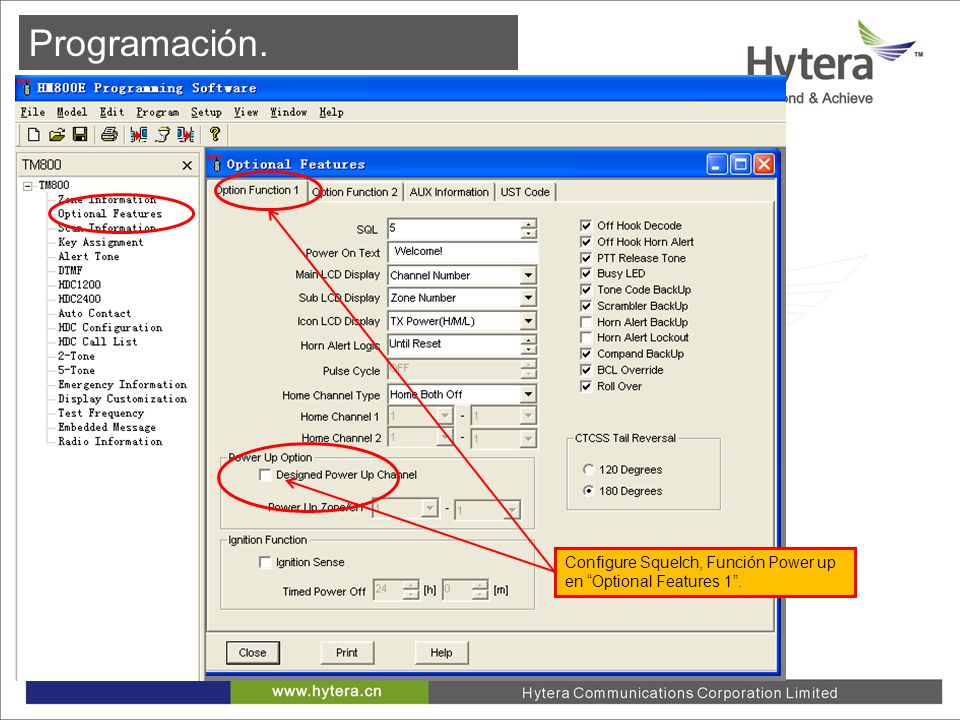Minimize the Optional Features window

[x=716, y=164]
